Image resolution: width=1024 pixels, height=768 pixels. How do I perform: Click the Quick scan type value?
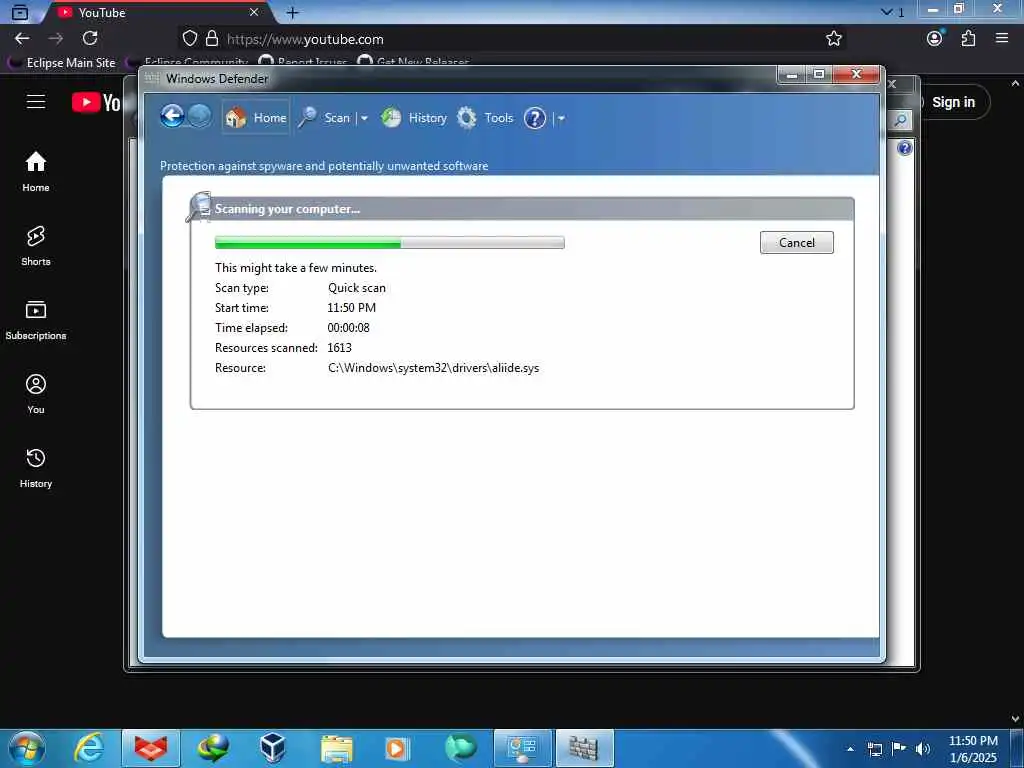click(357, 288)
